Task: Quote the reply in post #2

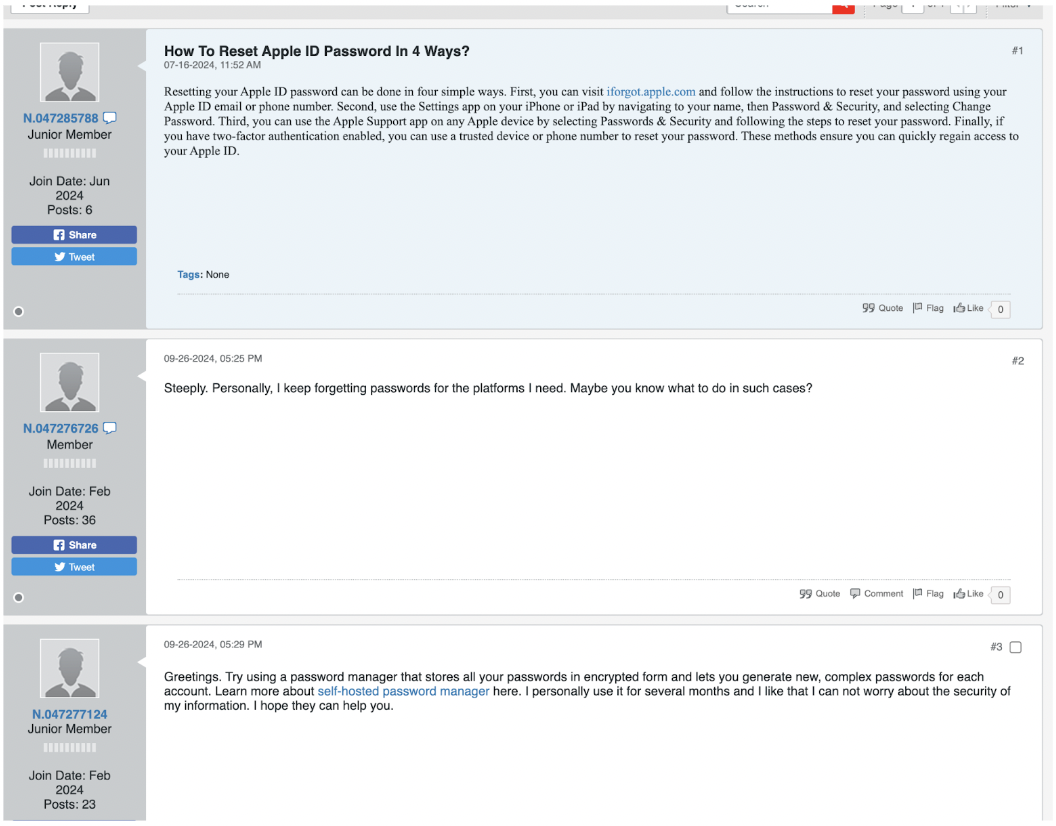Action: (x=819, y=594)
